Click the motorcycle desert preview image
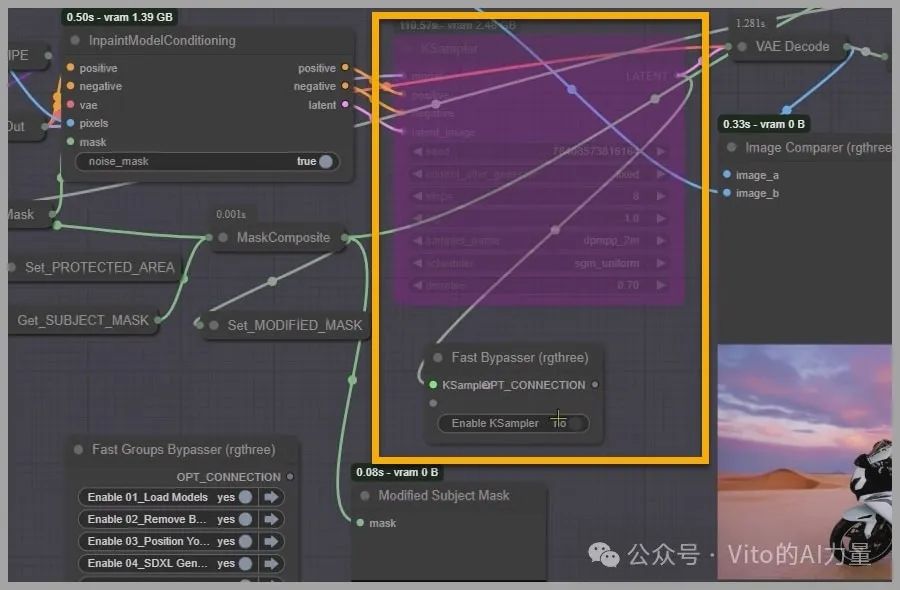Screen dimensions: 900x590 (x=804, y=463)
